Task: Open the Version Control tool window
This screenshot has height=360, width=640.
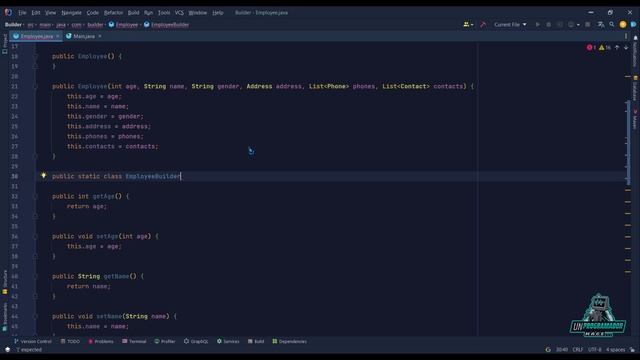Action: click(x=33, y=341)
